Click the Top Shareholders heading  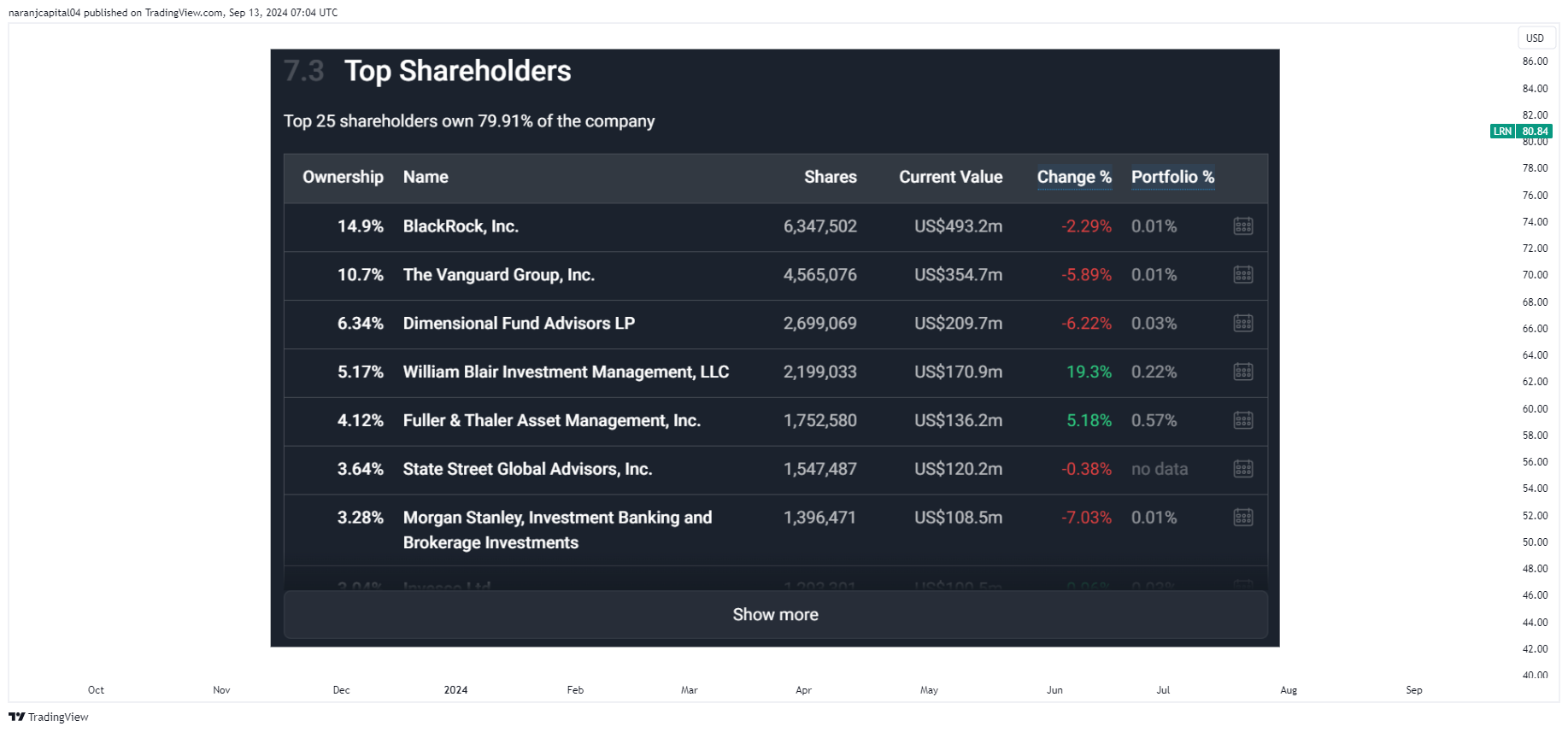coord(458,71)
